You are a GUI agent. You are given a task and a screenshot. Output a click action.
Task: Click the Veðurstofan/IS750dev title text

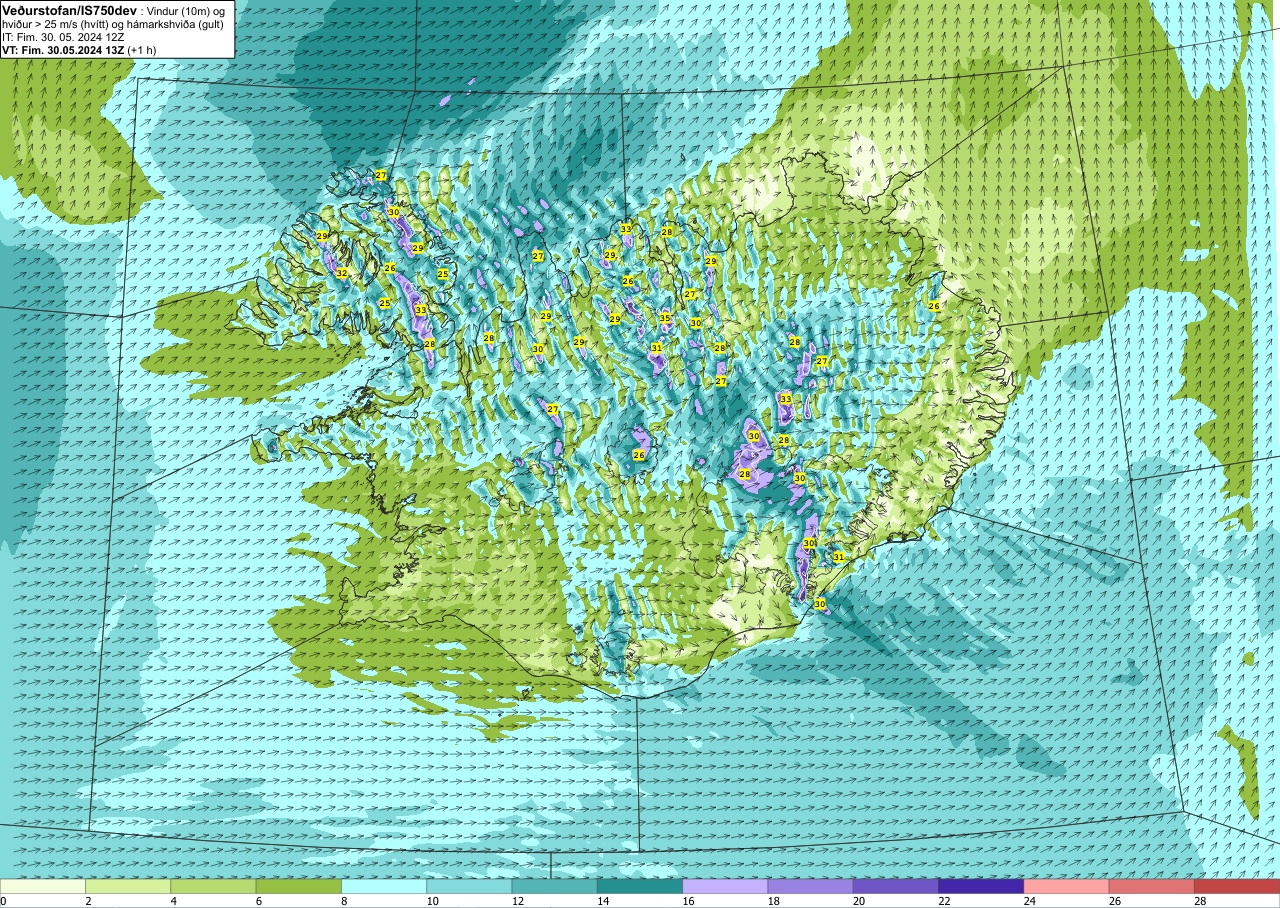62,10
